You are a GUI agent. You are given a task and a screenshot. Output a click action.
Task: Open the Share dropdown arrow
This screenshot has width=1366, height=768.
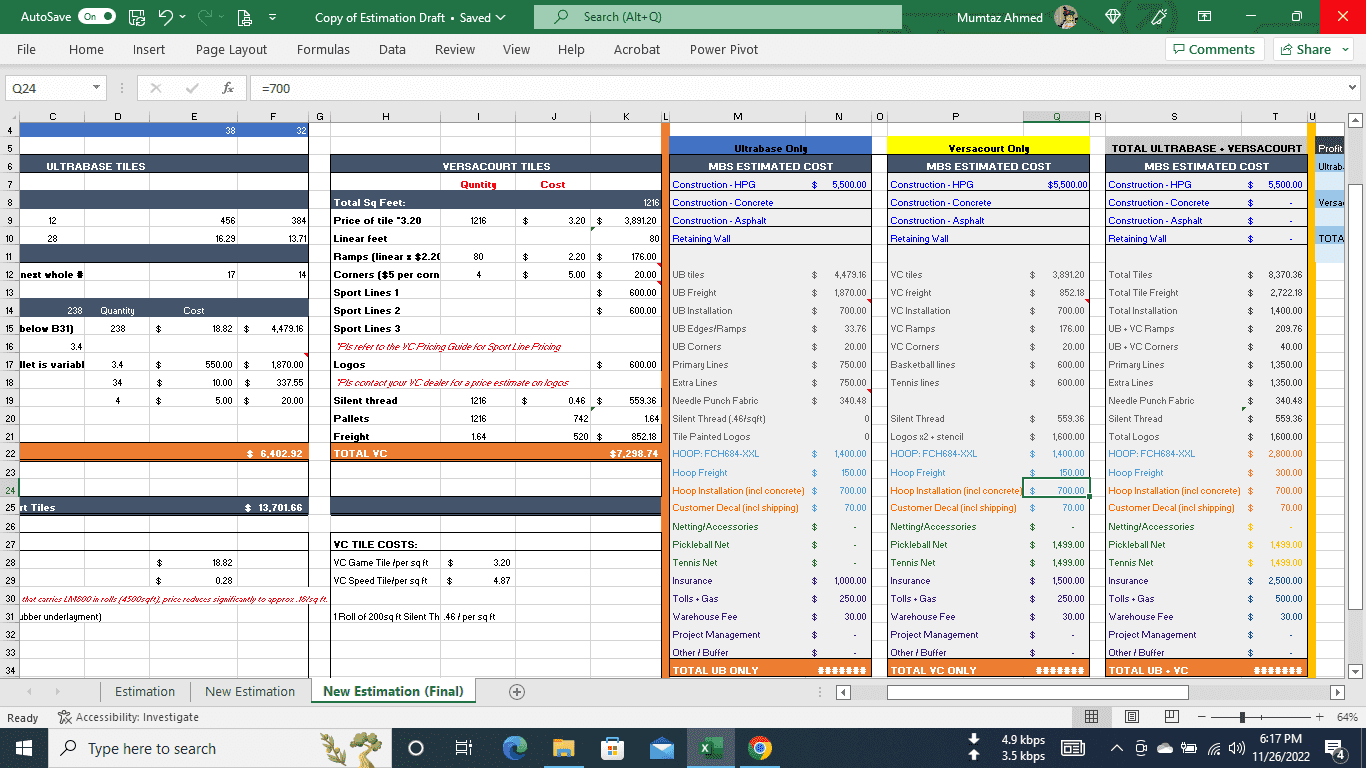(1346, 49)
